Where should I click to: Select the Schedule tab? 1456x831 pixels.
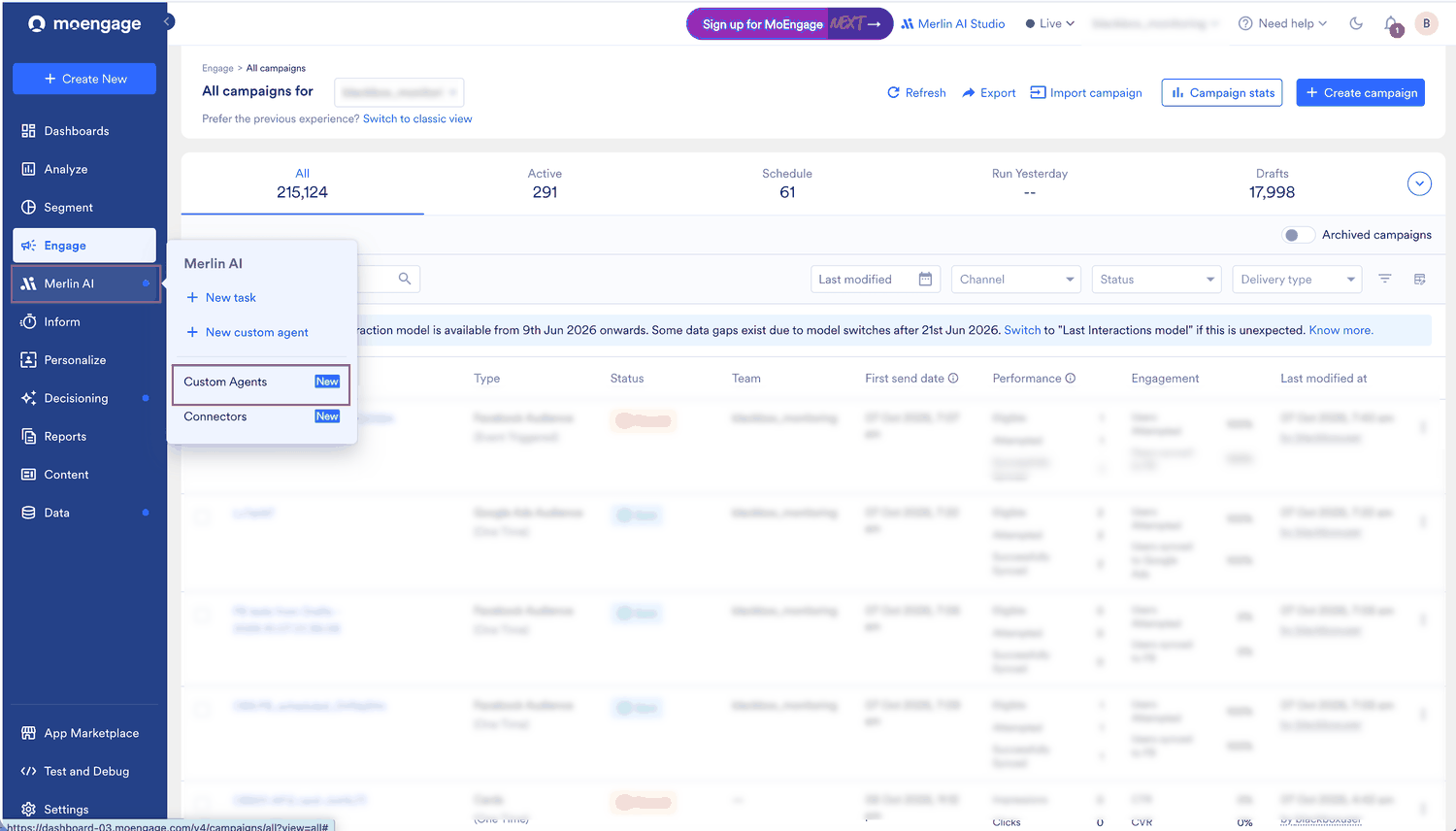(x=787, y=183)
